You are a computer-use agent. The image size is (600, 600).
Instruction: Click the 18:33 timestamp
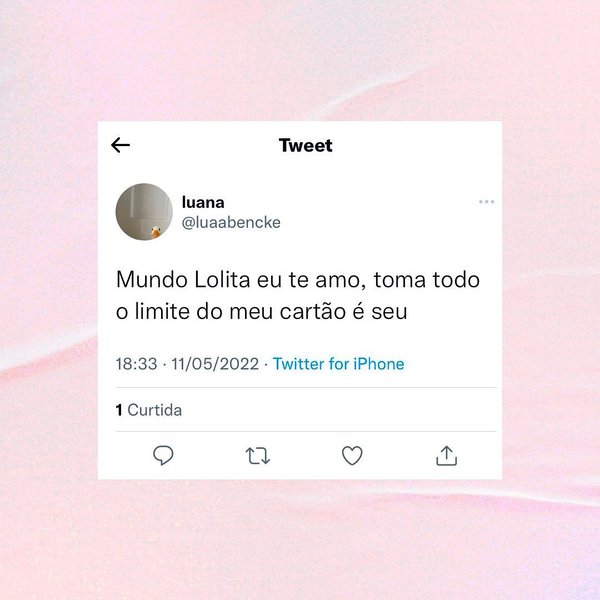pyautogui.click(x=136, y=364)
